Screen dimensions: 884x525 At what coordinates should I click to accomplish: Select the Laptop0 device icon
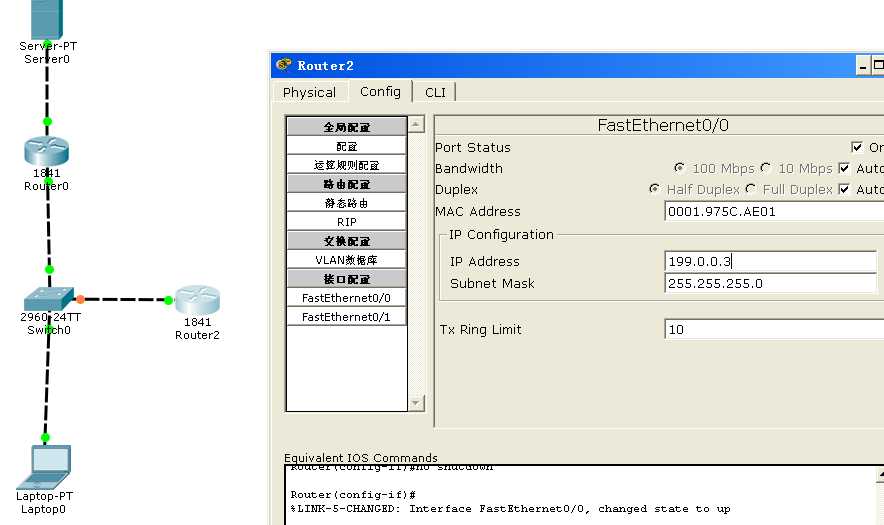pos(45,467)
